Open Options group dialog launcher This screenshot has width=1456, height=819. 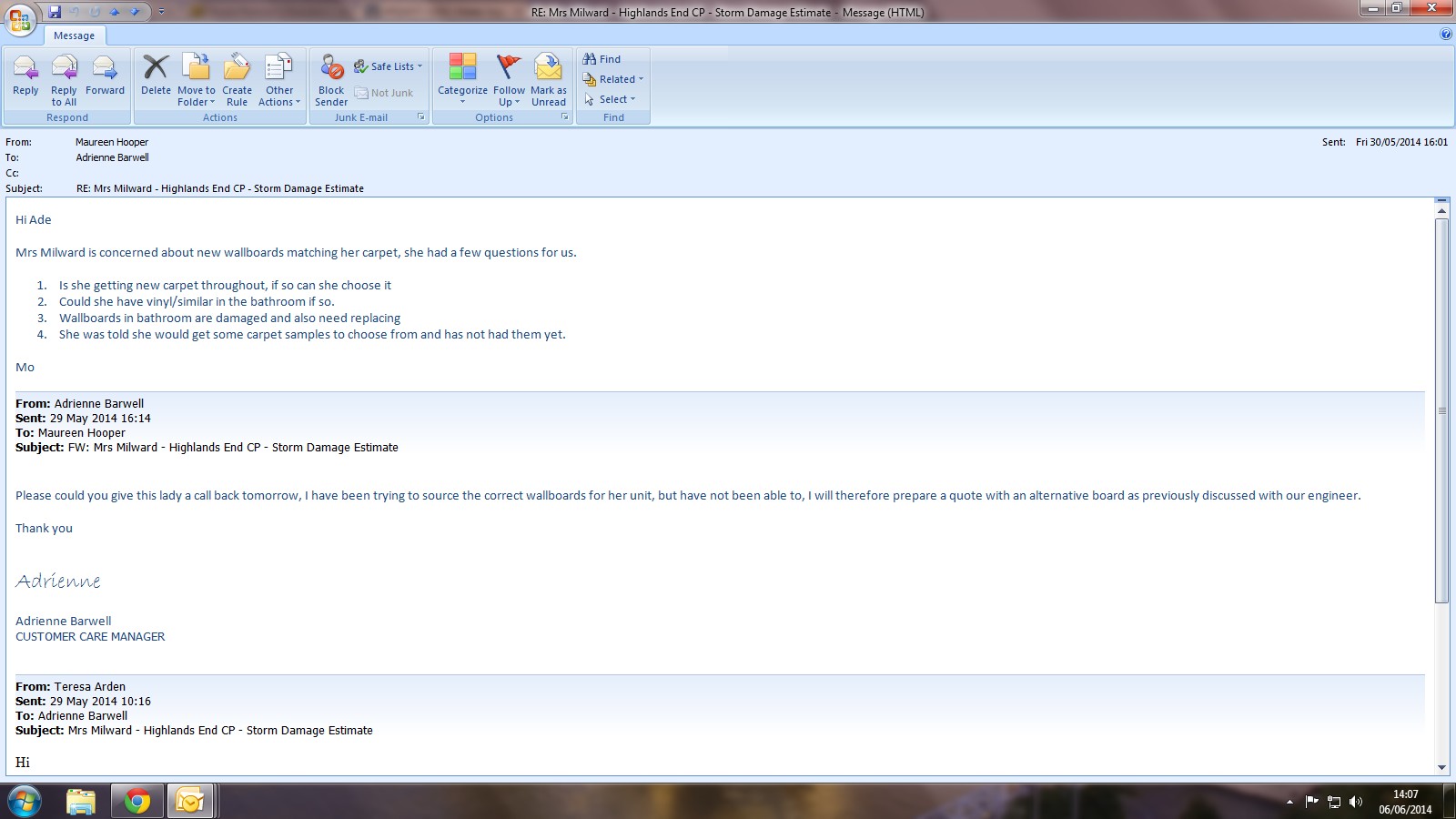[x=565, y=117]
